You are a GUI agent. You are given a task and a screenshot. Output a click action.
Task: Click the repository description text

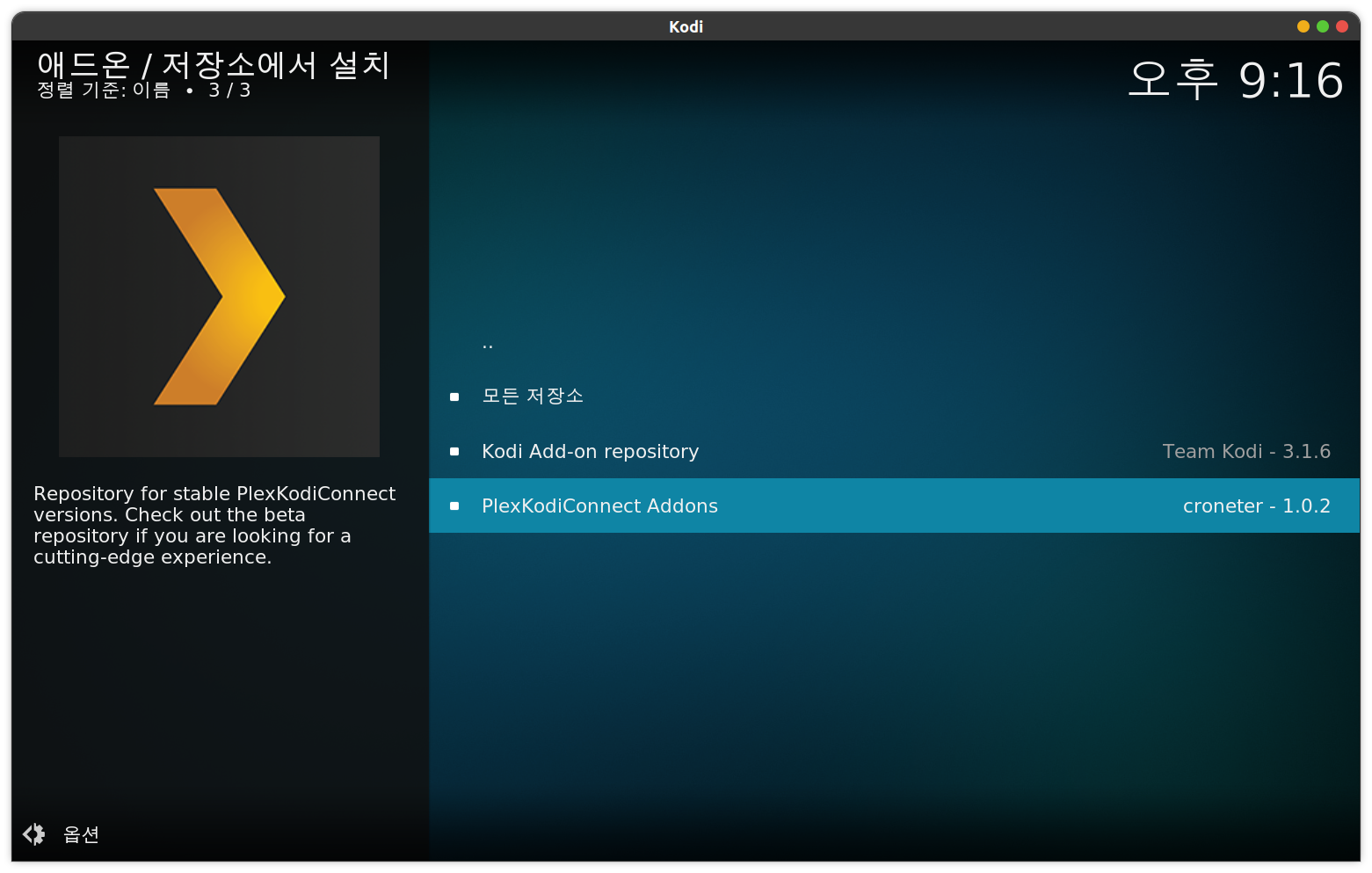coord(214,526)
